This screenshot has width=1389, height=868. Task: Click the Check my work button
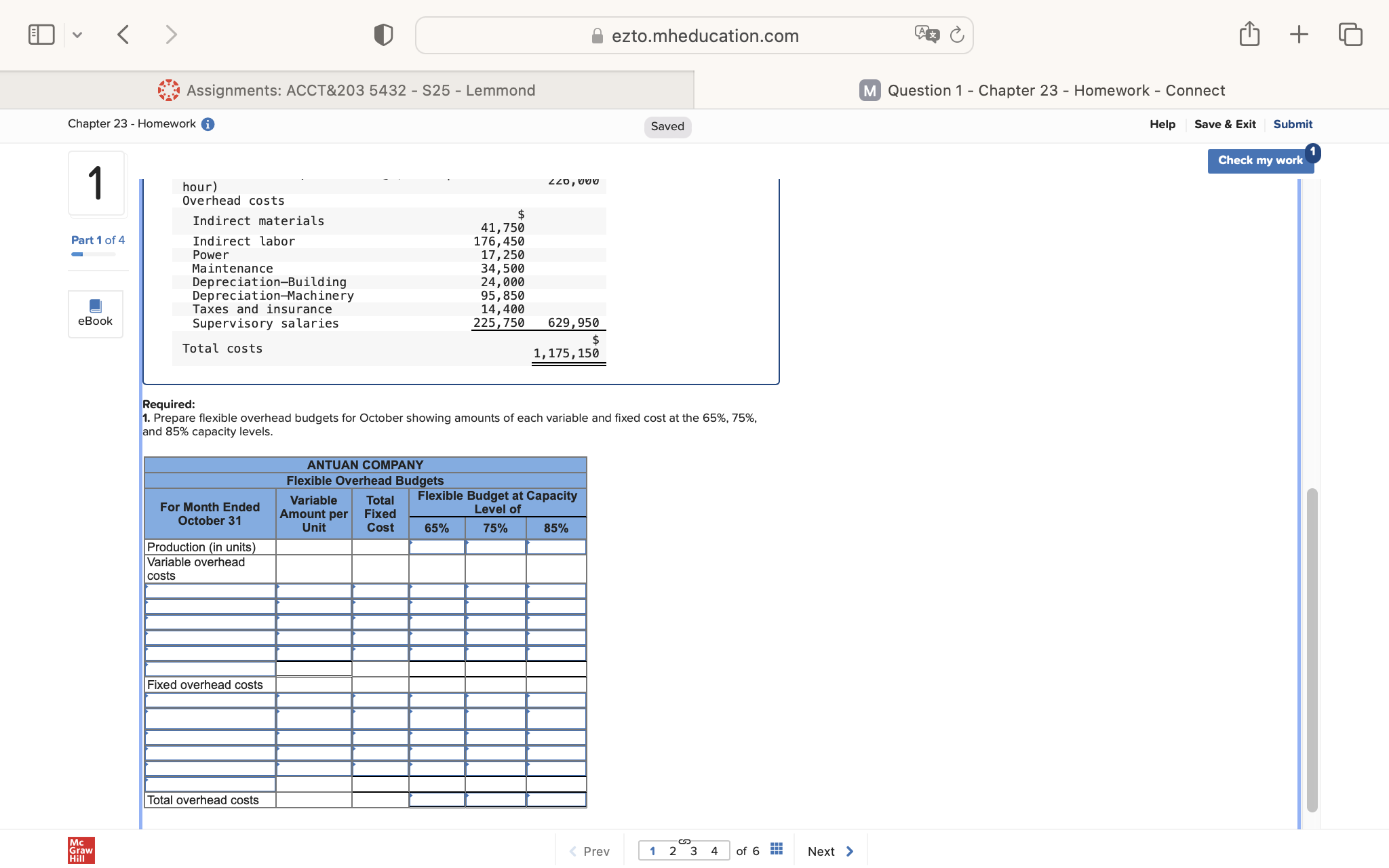pos(1259,161)
